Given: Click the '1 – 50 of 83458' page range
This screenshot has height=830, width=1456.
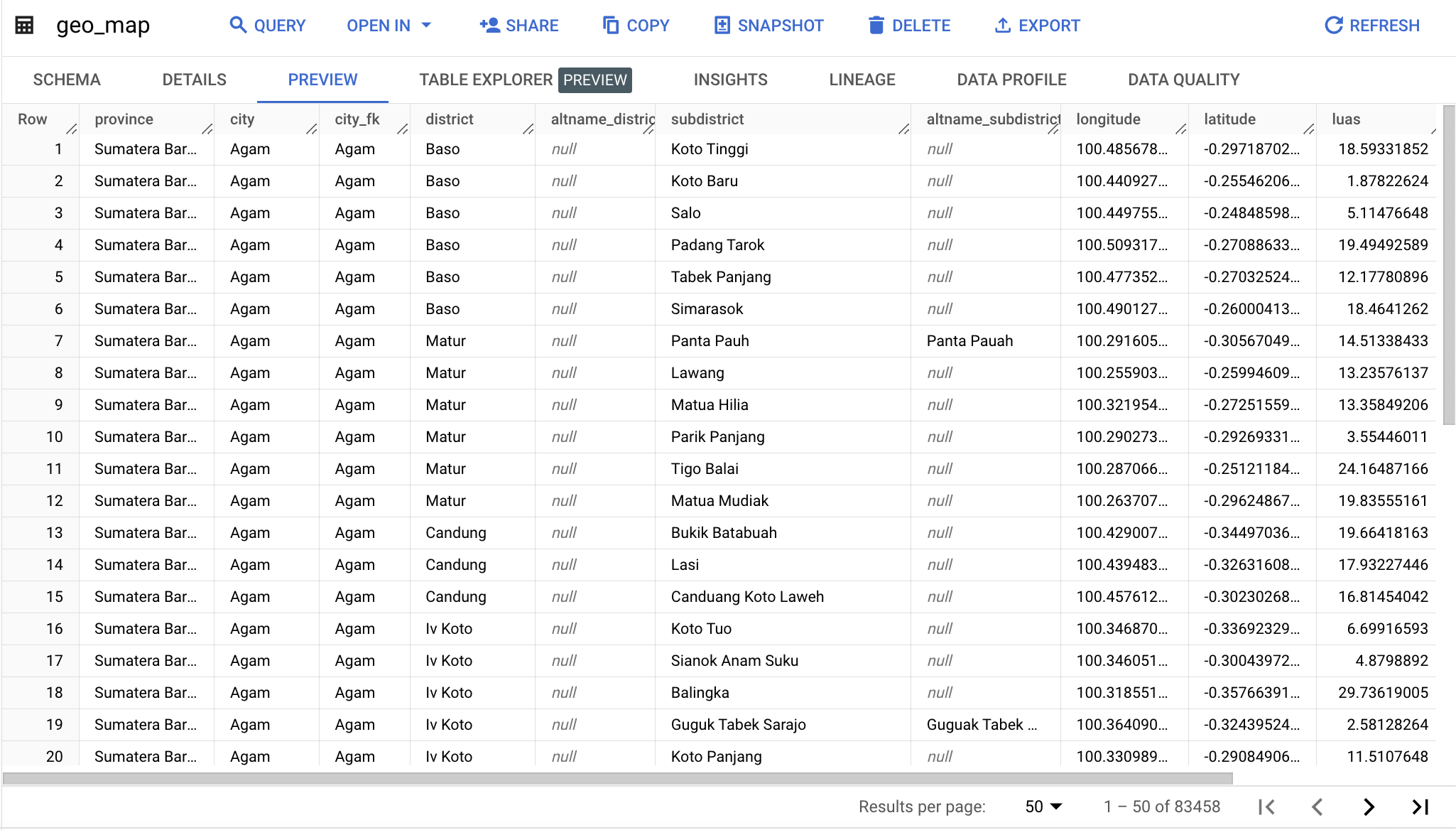Looking at the screenshot, I should 1162,807.
